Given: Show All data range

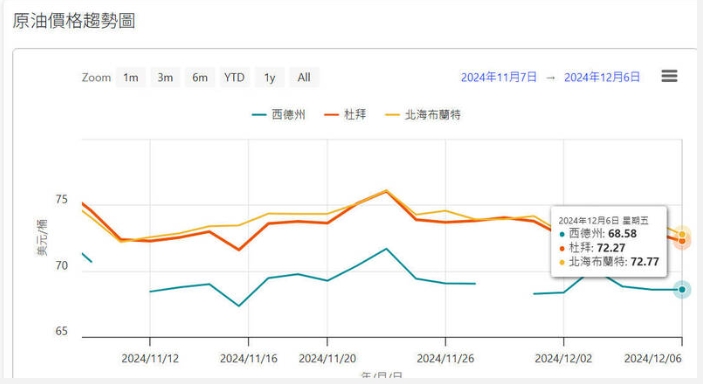Looking at the screenshot, I should pyautogui.click(x=304, y=78).
